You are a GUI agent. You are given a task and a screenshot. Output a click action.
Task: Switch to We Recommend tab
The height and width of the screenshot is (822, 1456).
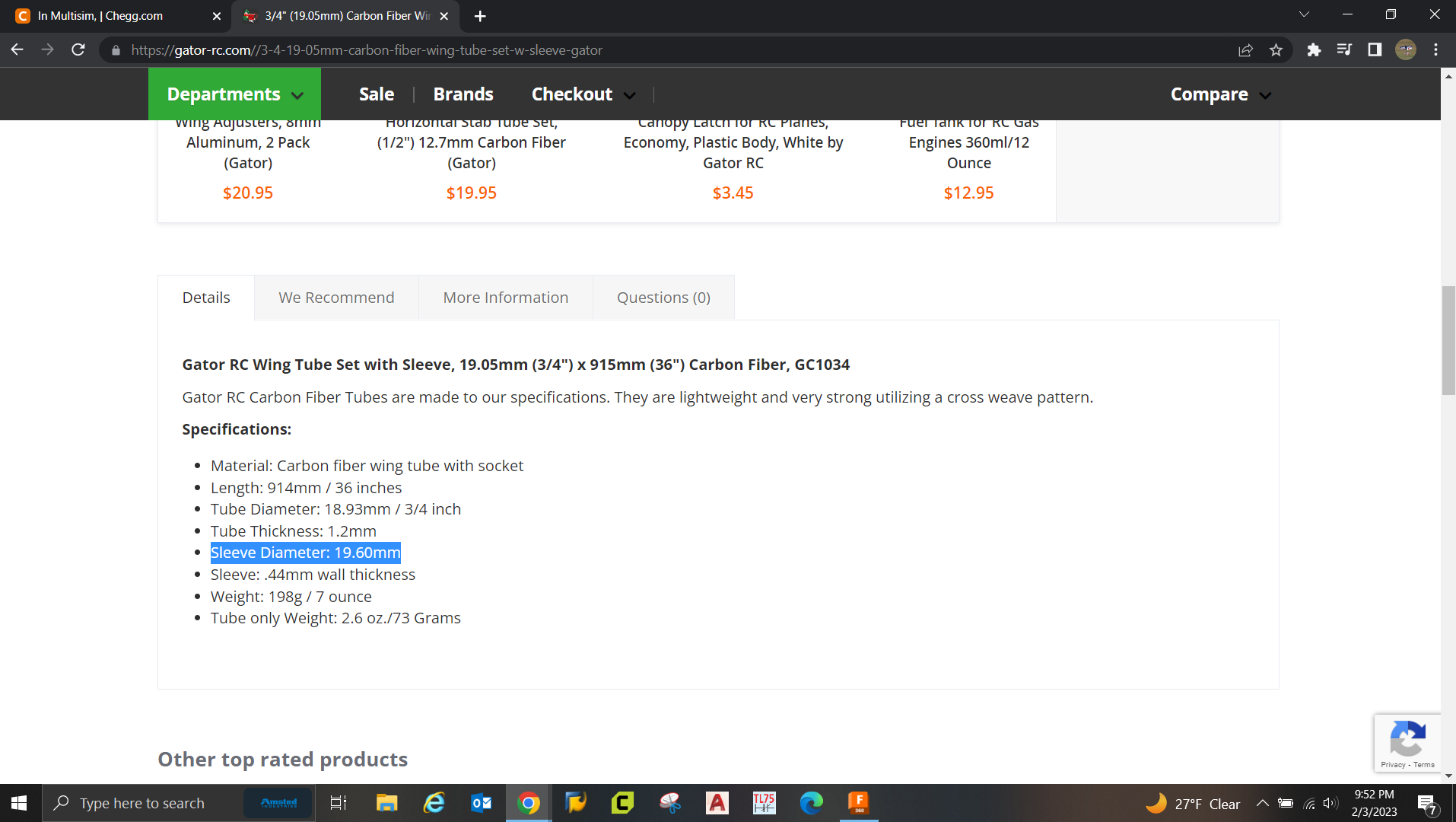tap(336, 298)
